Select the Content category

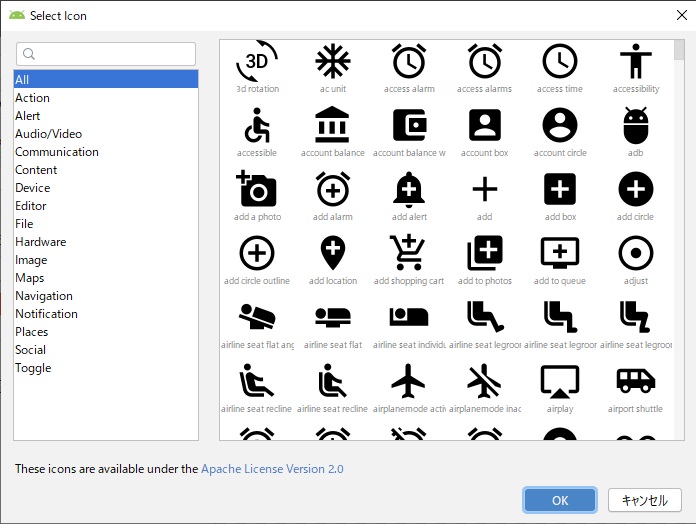tap(106, 169)
